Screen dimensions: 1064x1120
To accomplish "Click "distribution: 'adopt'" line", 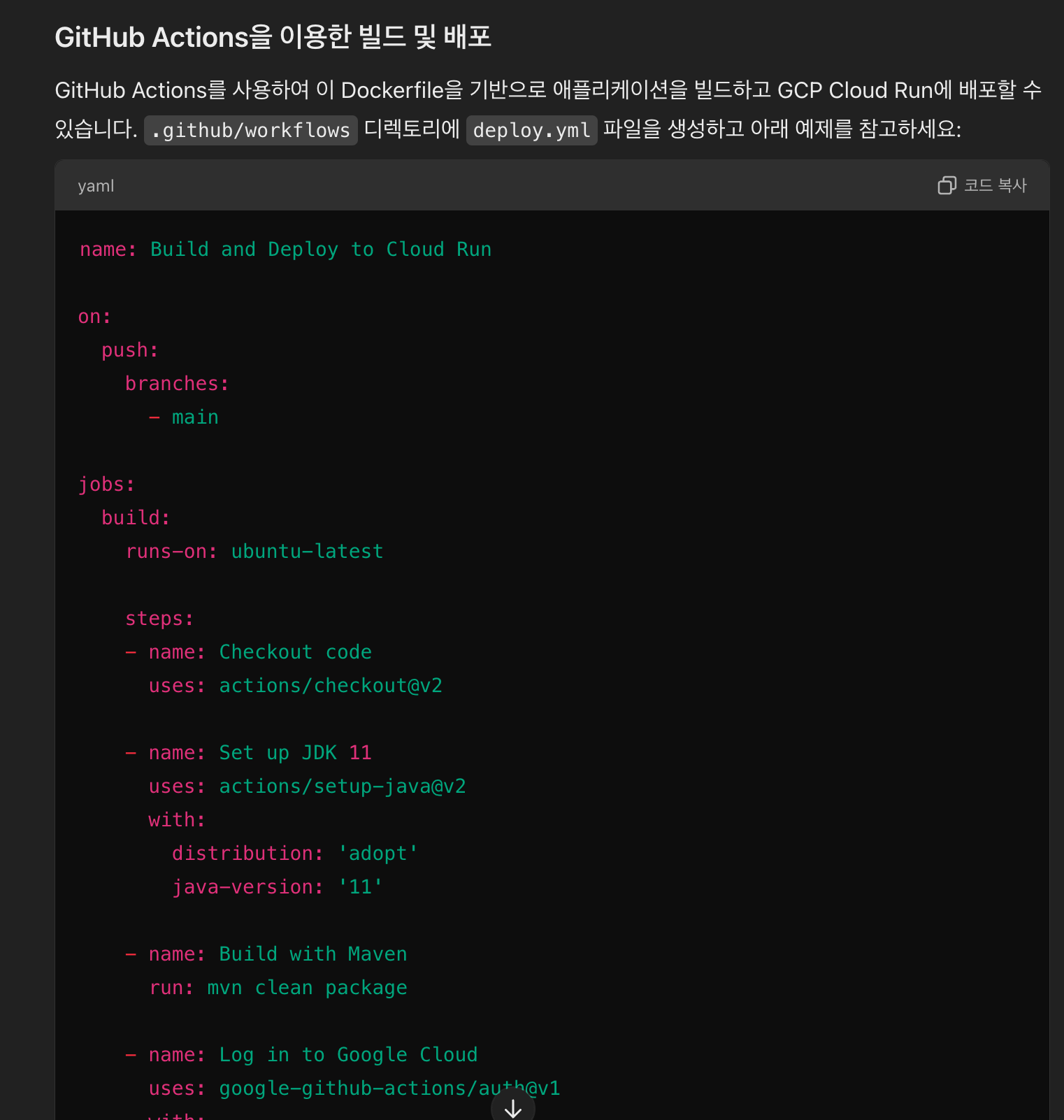I will (295, 854).
